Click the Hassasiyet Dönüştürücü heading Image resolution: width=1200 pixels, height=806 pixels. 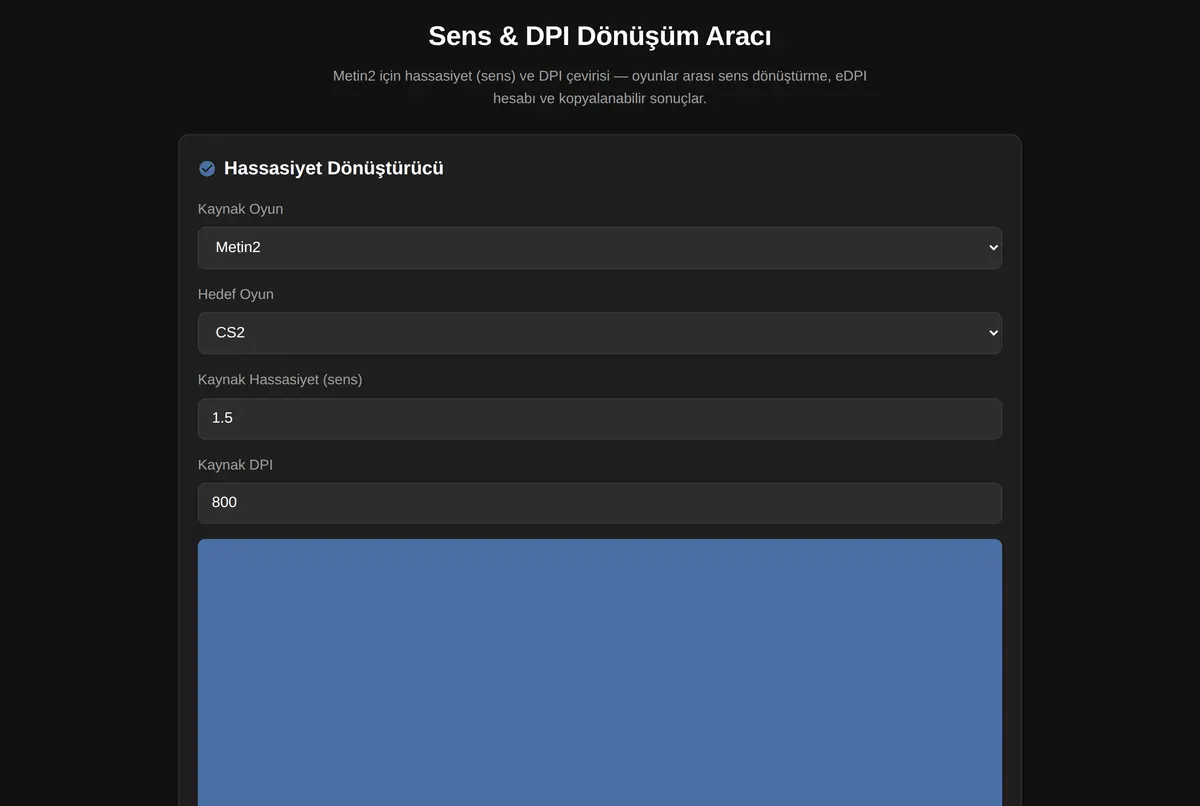(334, 168)
